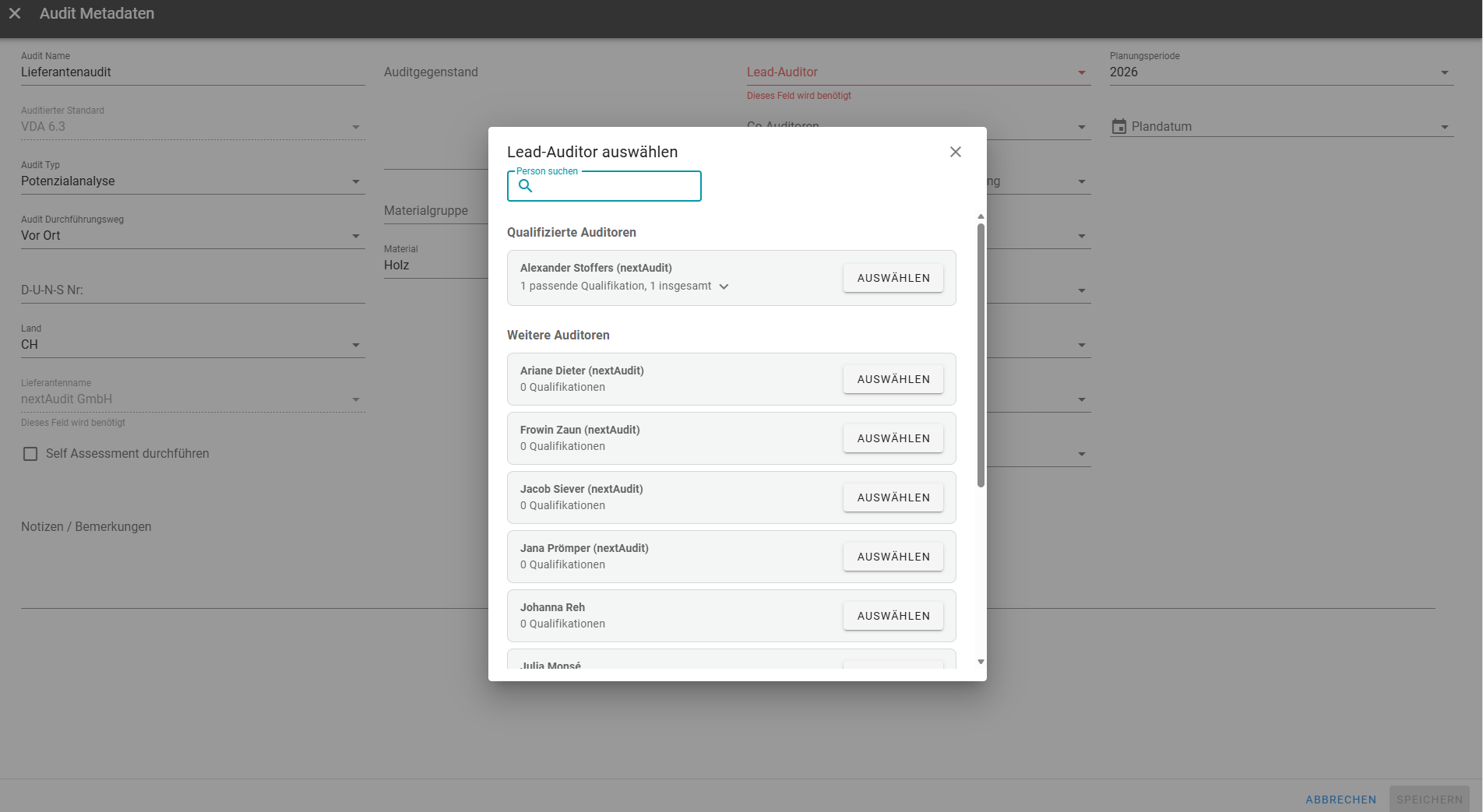Choose Johanna Reh via Auswählen button
This screenshot has width=1483, height=812.
893,616
